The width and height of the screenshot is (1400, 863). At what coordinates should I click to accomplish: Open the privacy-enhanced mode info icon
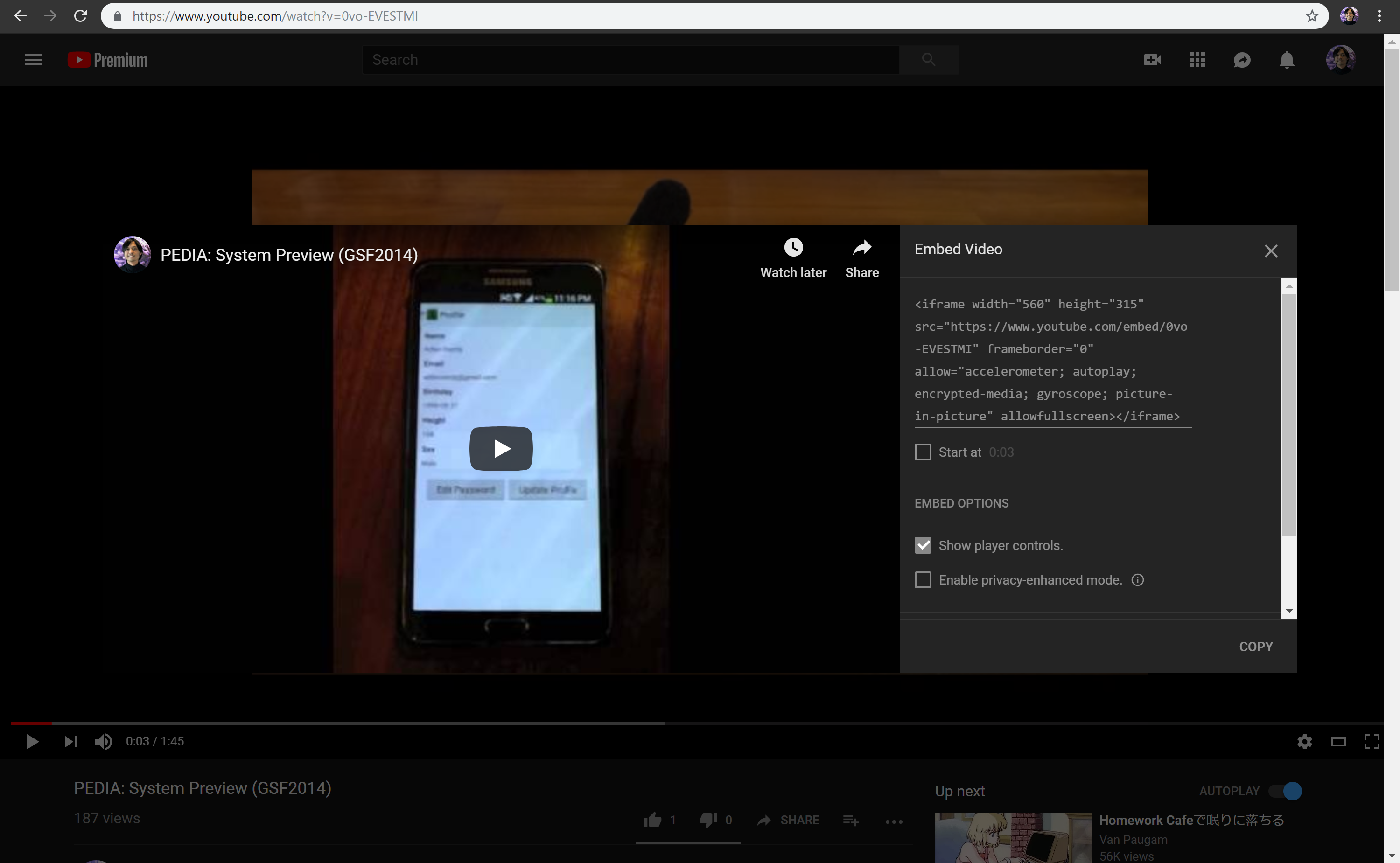[1137, 580]
